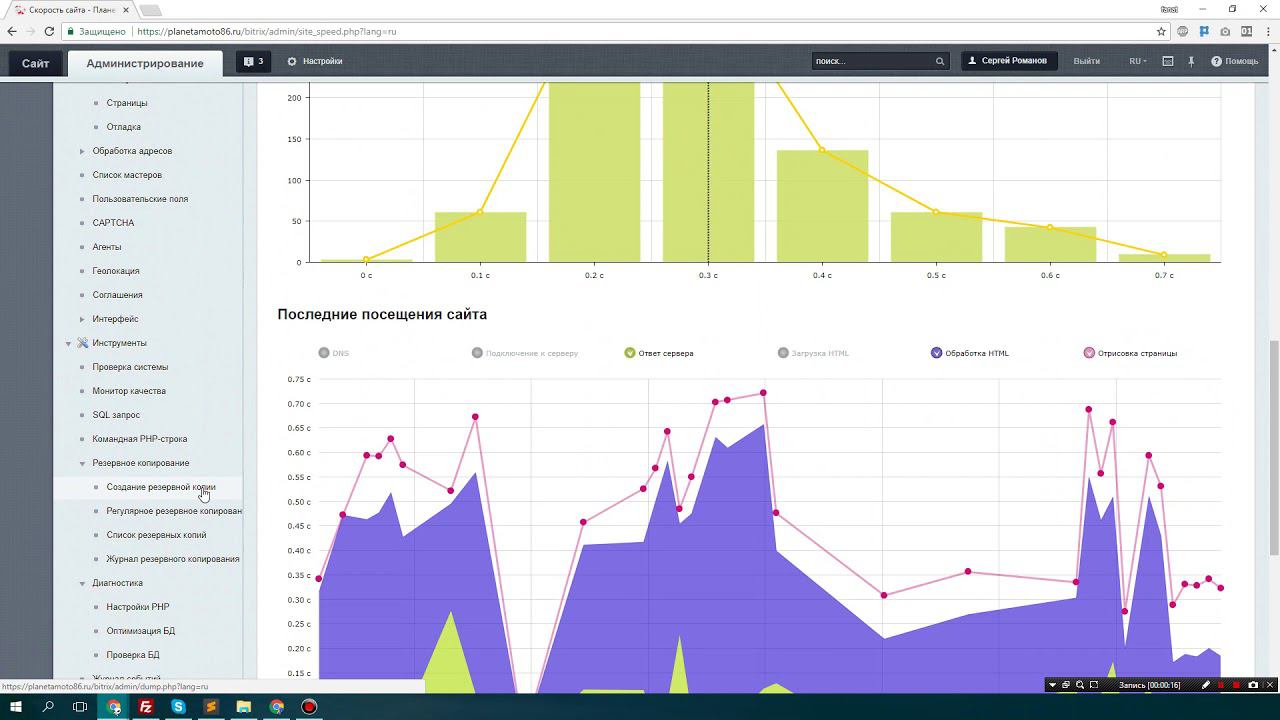Open RU language dropdown
Screen dimensions: 1280x720
point(1138,61)
